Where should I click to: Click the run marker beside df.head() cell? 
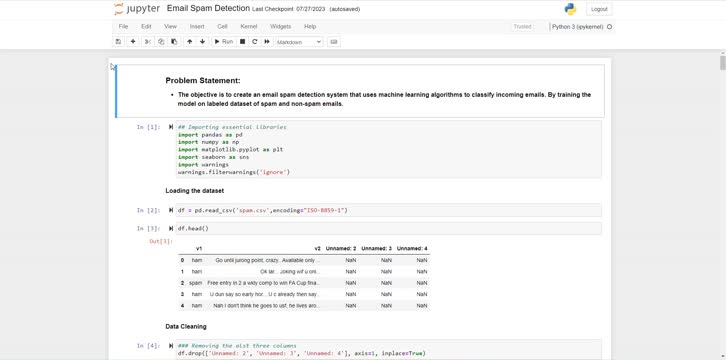(x=171, y=229)
